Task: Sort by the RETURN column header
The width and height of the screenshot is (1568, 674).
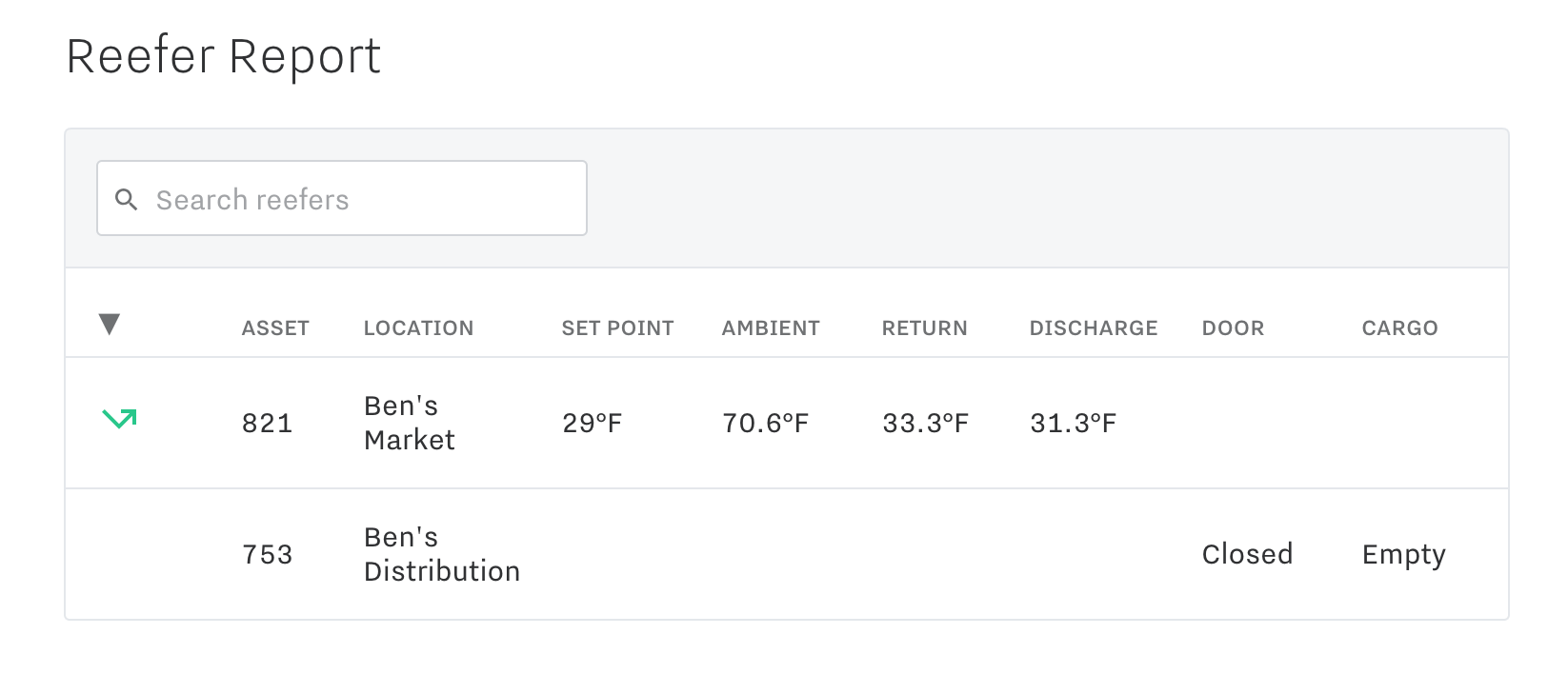Action: coord(925,327)
